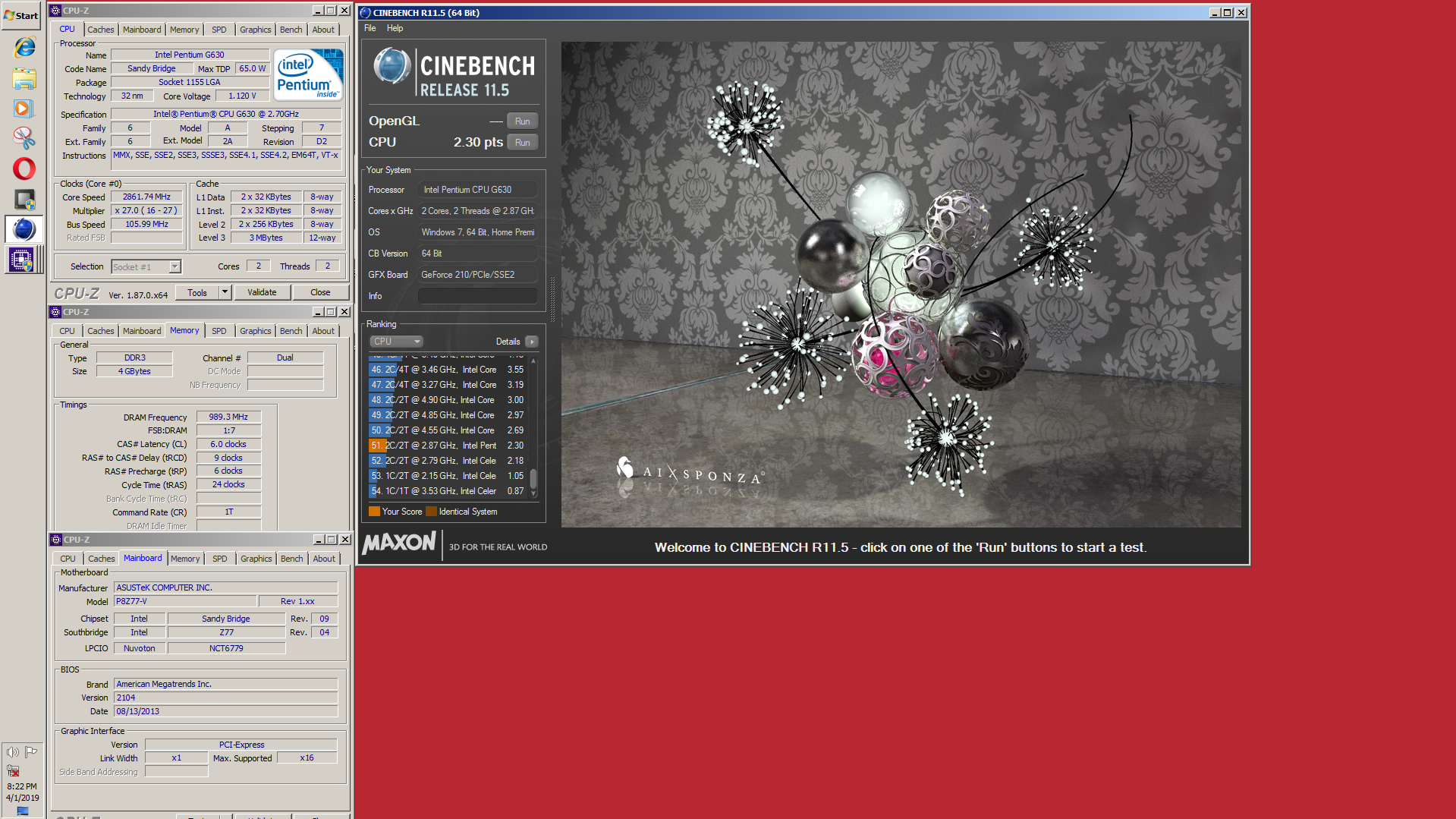Click the DRAM Frequency value 989.3 MHz
1456x819 pixels.
[x=228, y=417]
